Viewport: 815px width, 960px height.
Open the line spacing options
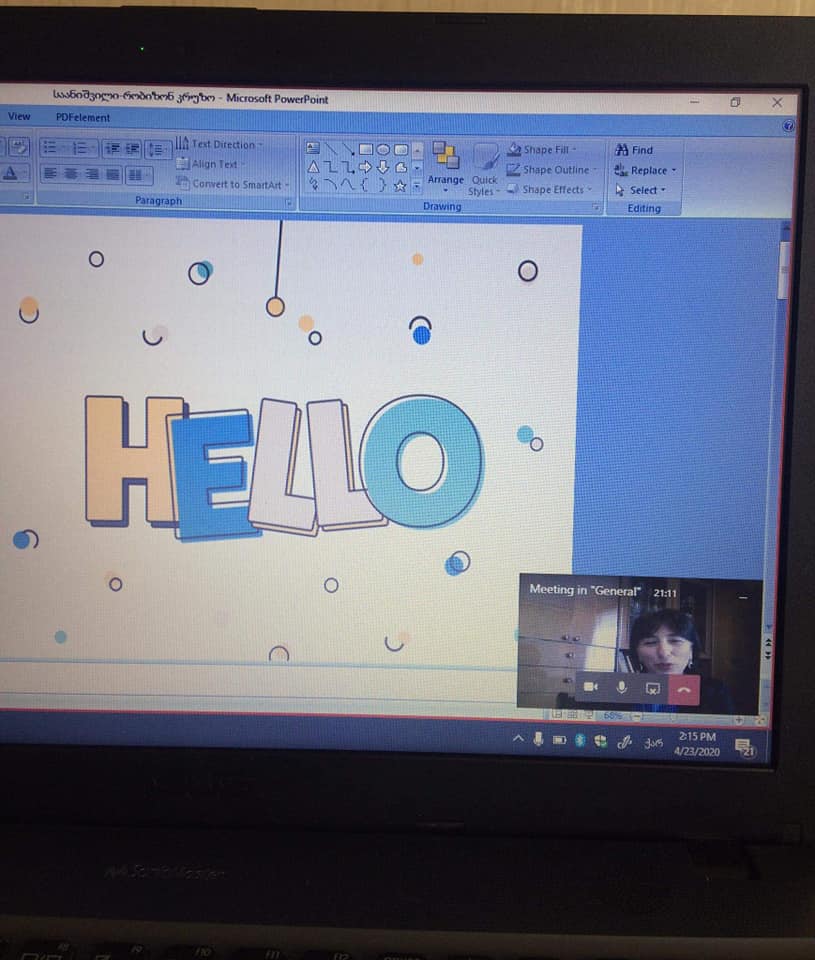(158, 149)
